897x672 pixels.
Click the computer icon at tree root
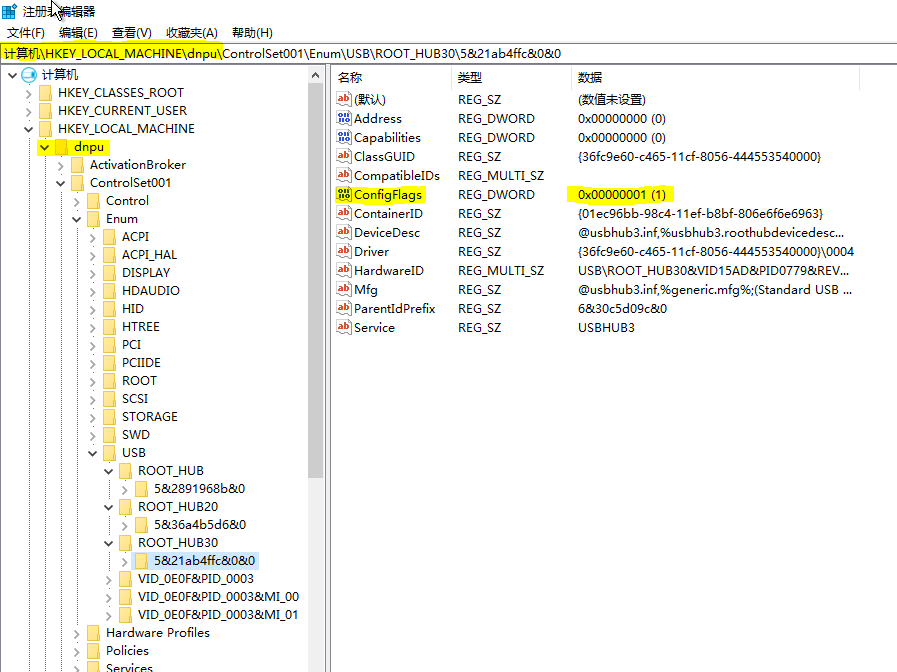pos(28,75)
